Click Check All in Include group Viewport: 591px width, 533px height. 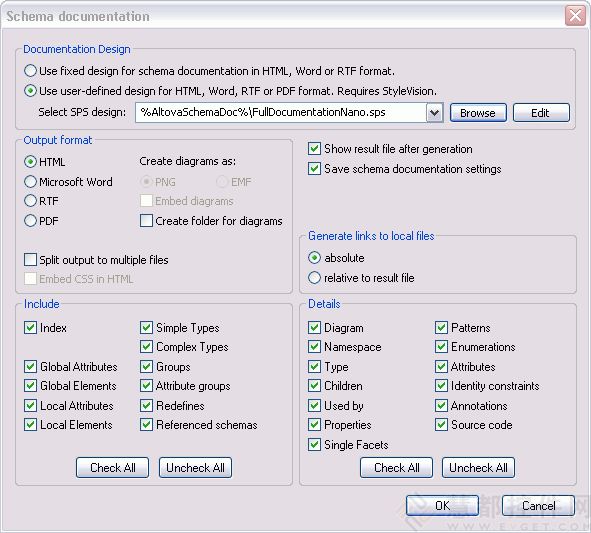112,468
